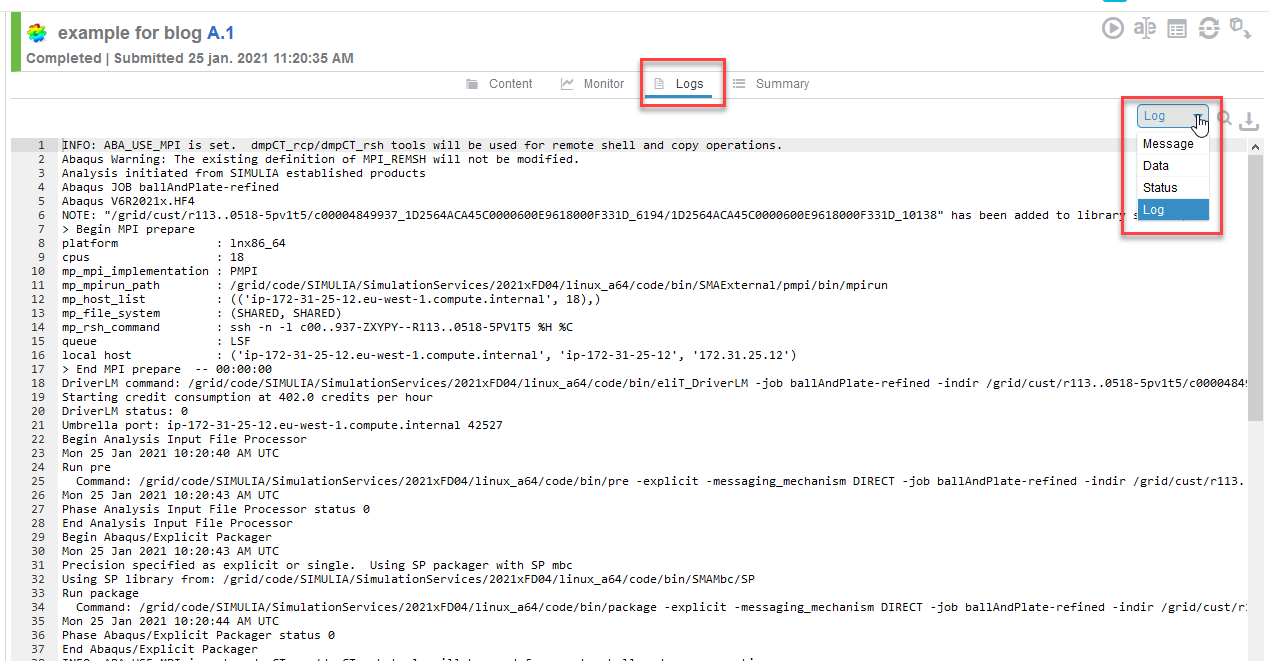Open the table properties icon
The width and height of the screenshot is (1280, 661).
click(x=1177, y=30)
